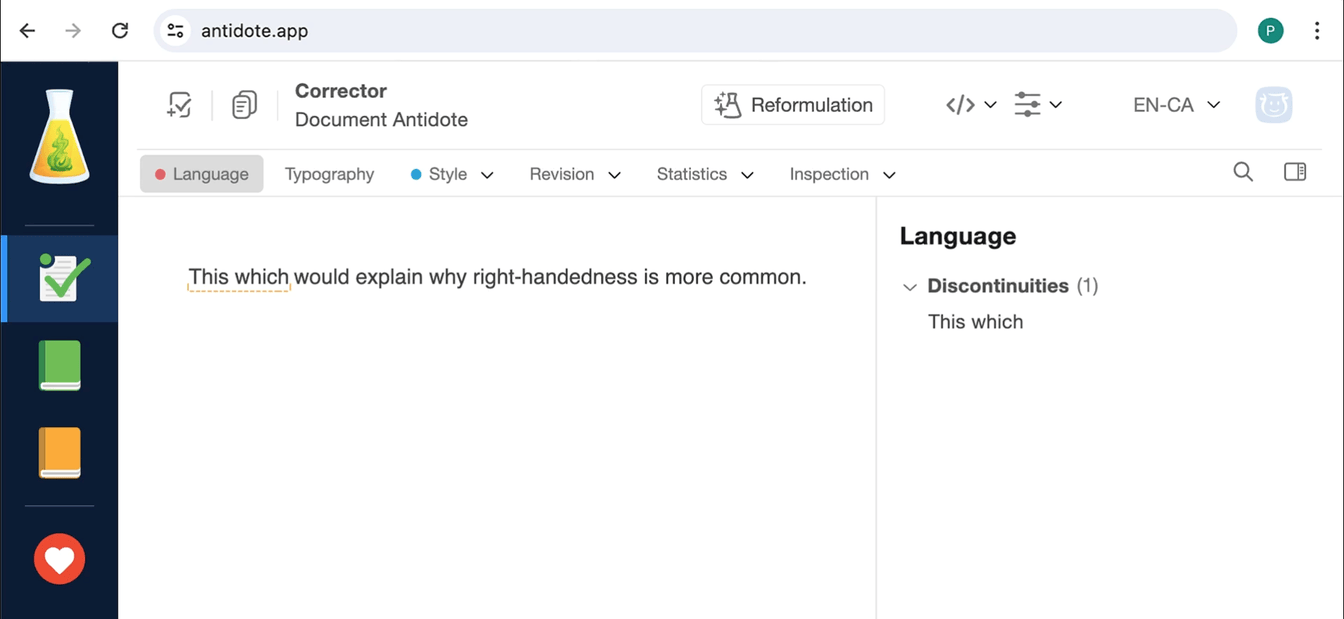Click the robot face assistant icon
Image resolution: width=1344 pixels, height=619 pixels.
pos(1273,105)
